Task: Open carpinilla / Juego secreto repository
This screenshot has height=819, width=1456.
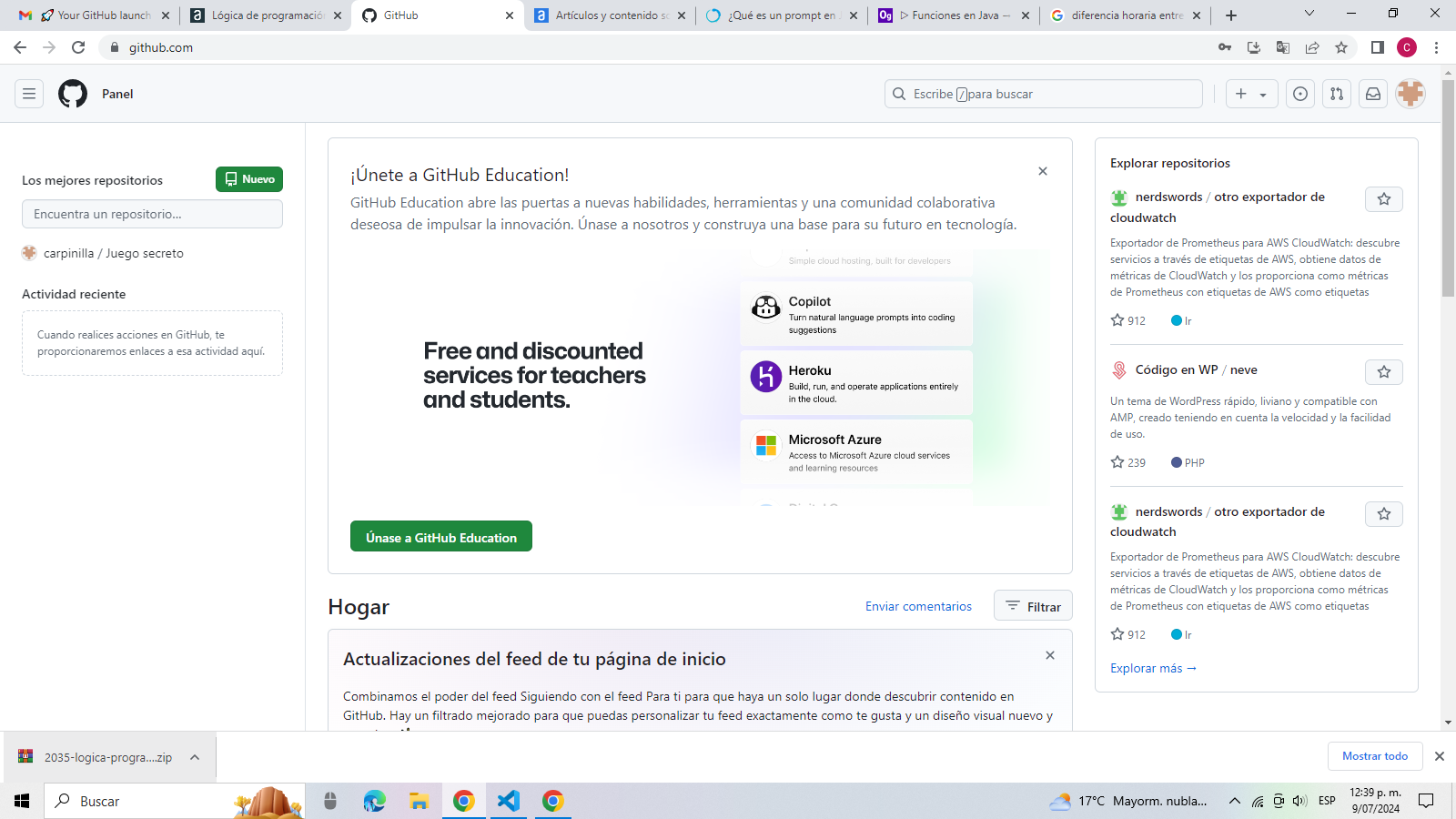Action: [114, 253]
